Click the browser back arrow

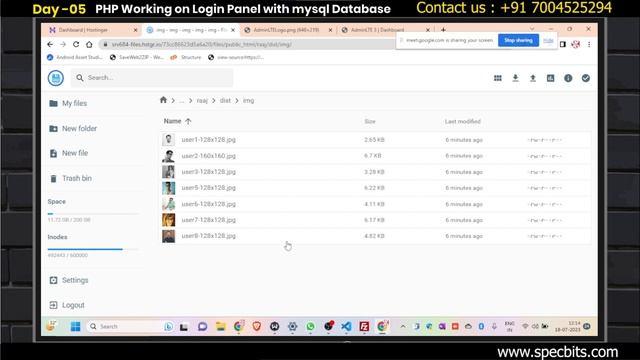[x=50, y=44]
